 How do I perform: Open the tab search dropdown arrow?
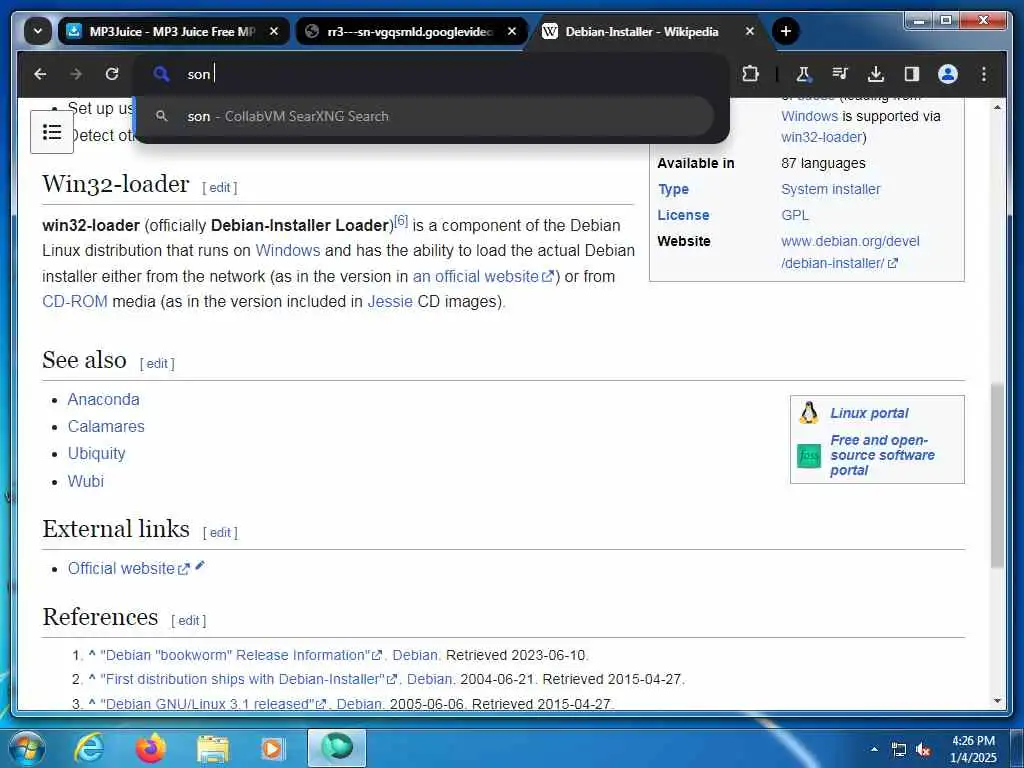pos(38,31)
